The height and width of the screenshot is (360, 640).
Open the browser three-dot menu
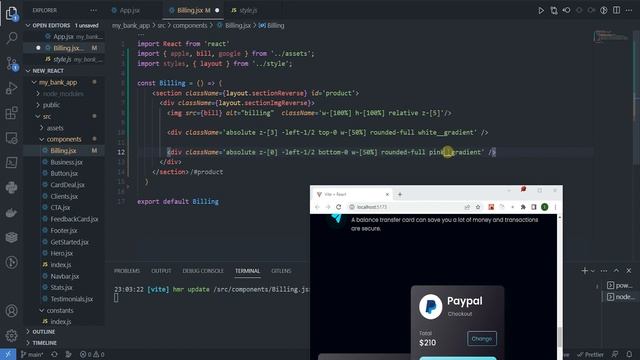[x=555, y=207]
